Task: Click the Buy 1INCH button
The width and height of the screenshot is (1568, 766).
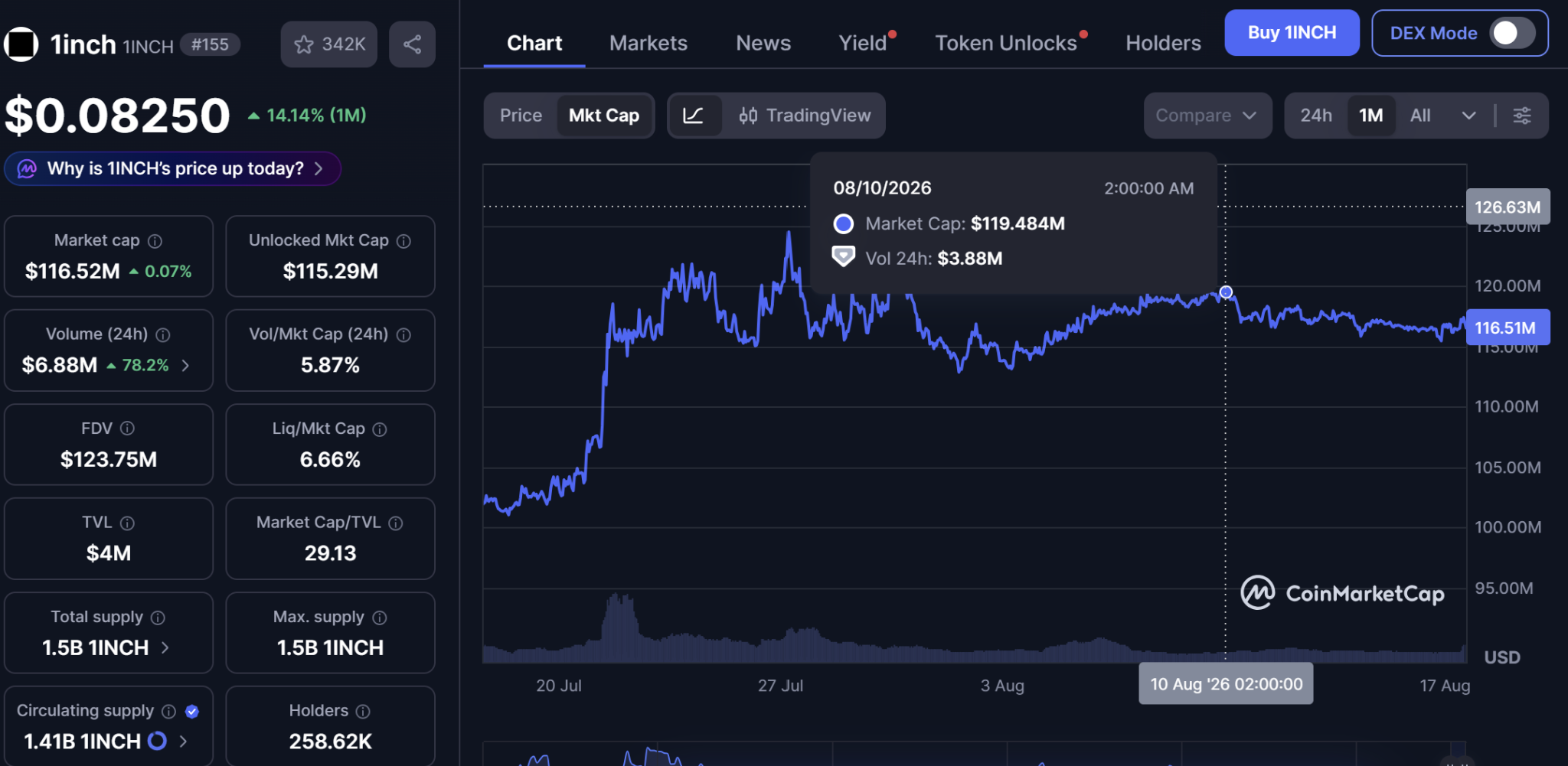Action: [1292, 33]
